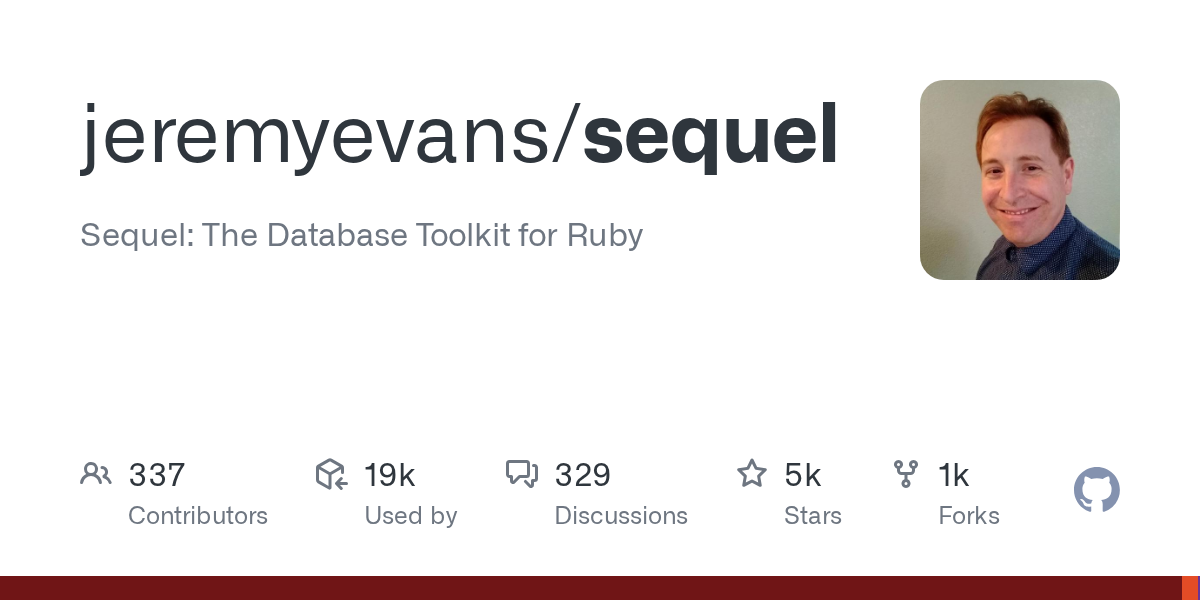
Task: Click the Stars label text
Action: [813, 516]
